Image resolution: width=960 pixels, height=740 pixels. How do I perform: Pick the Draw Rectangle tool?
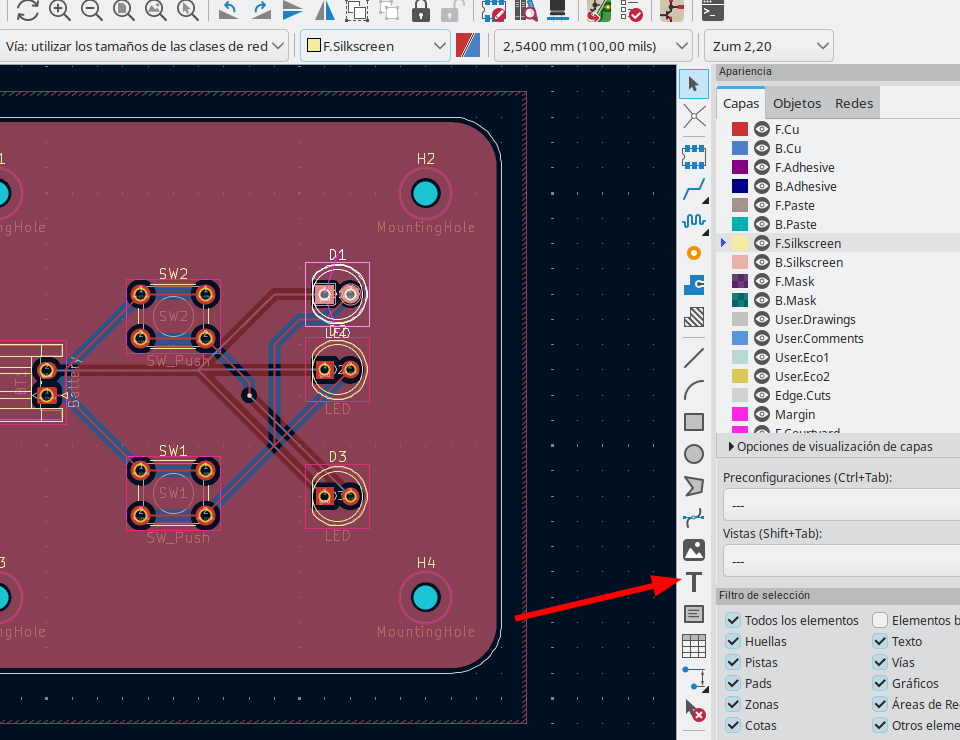pyautogui.click(x=694, y=422)
